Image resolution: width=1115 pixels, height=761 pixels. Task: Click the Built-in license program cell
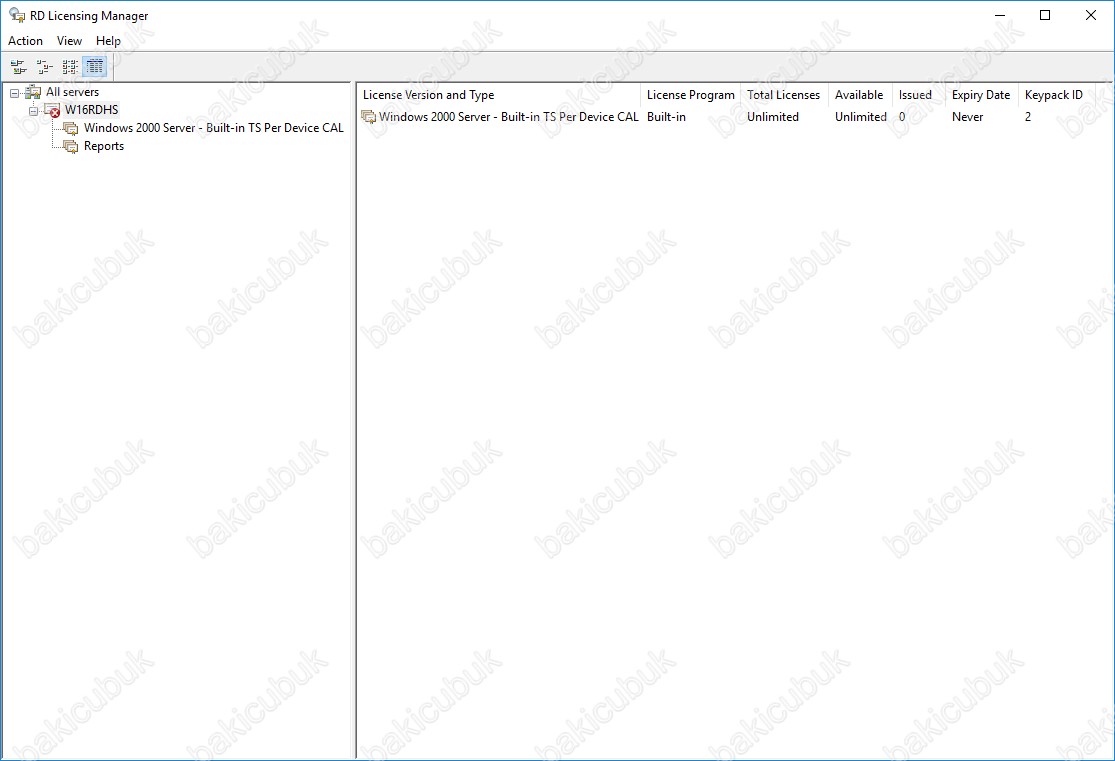coord(666,117)
